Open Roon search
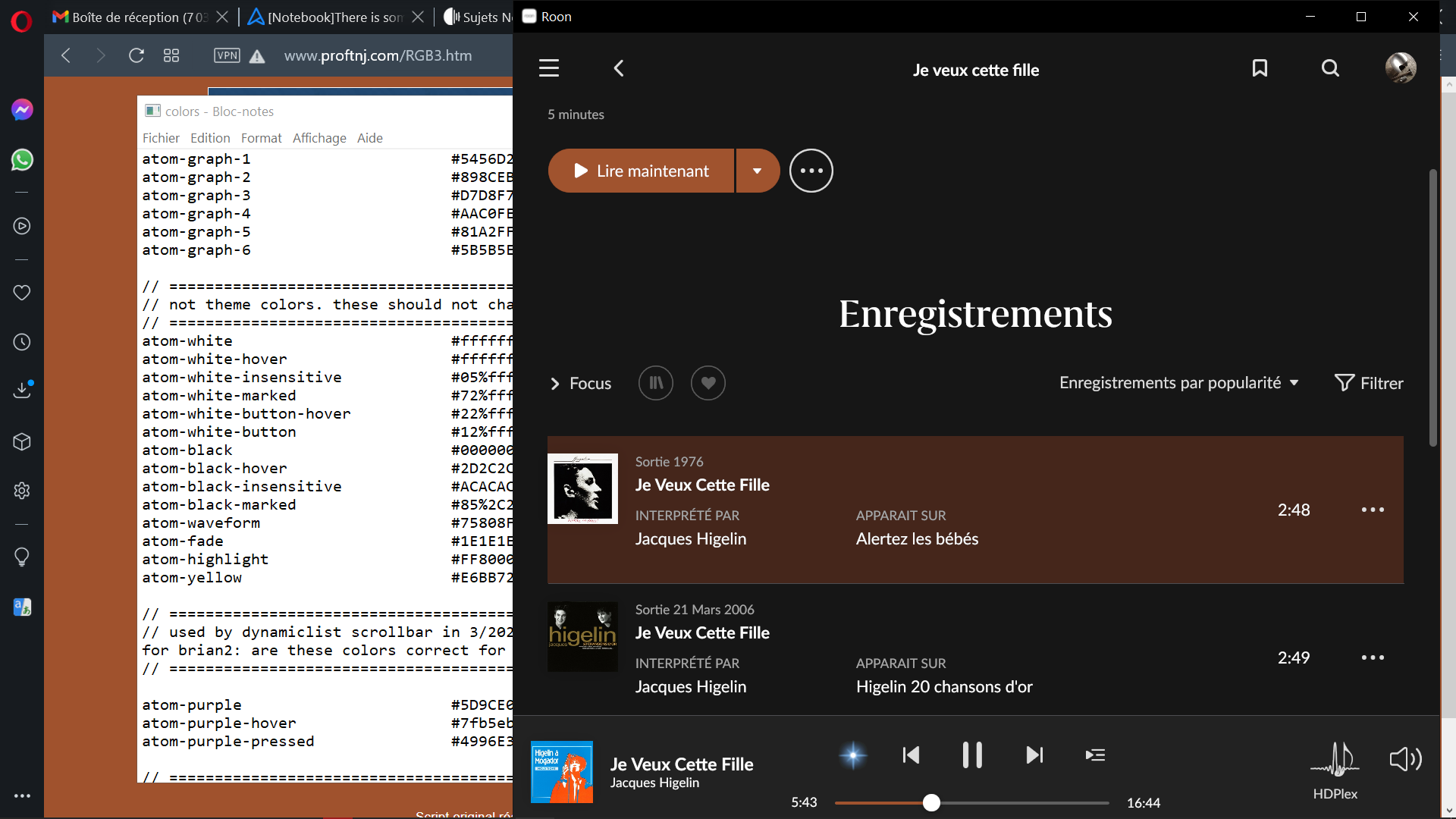1456x819 pixels. point(1330,68)
